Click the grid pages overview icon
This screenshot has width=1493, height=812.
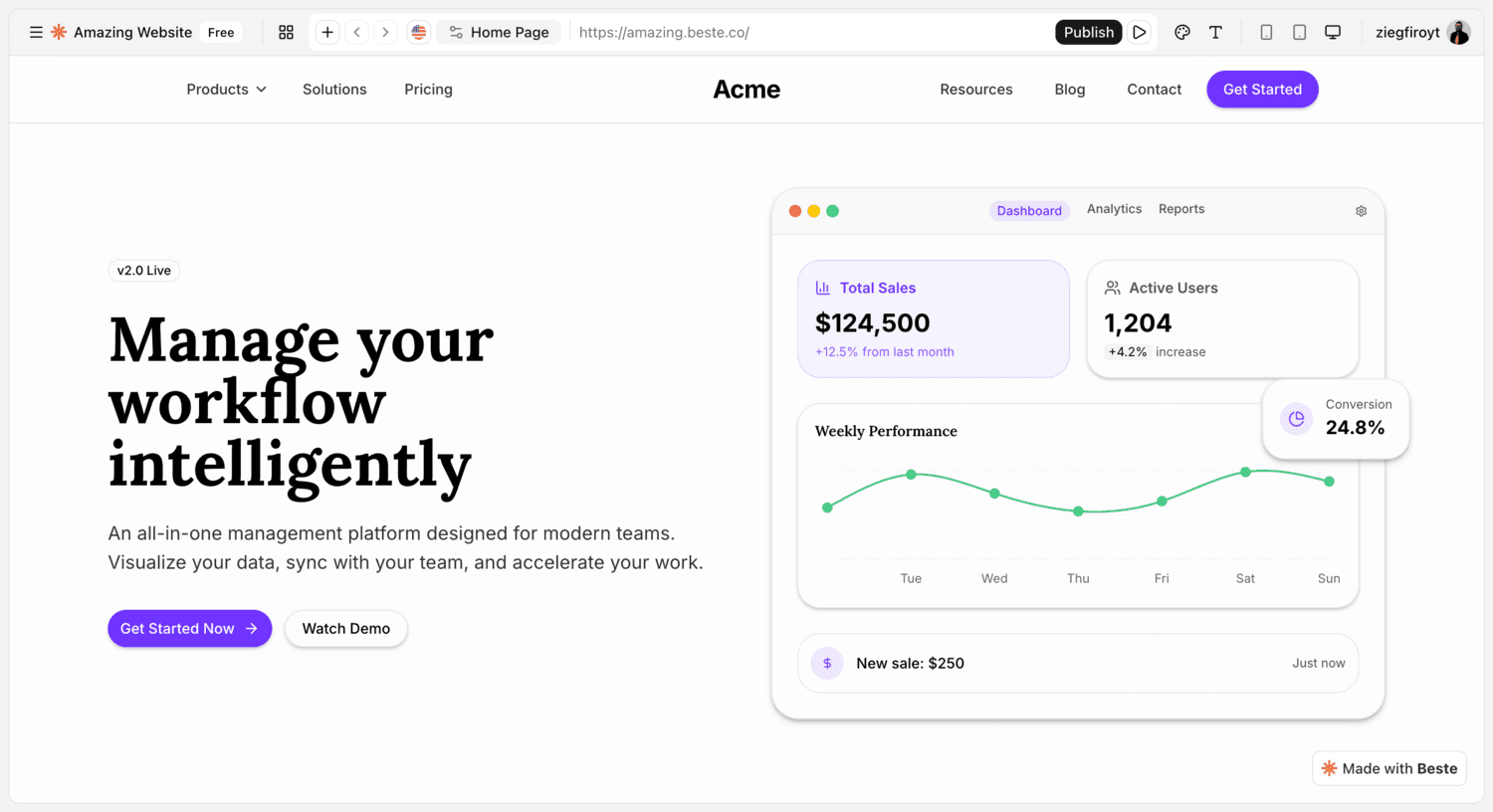[286, 32]
